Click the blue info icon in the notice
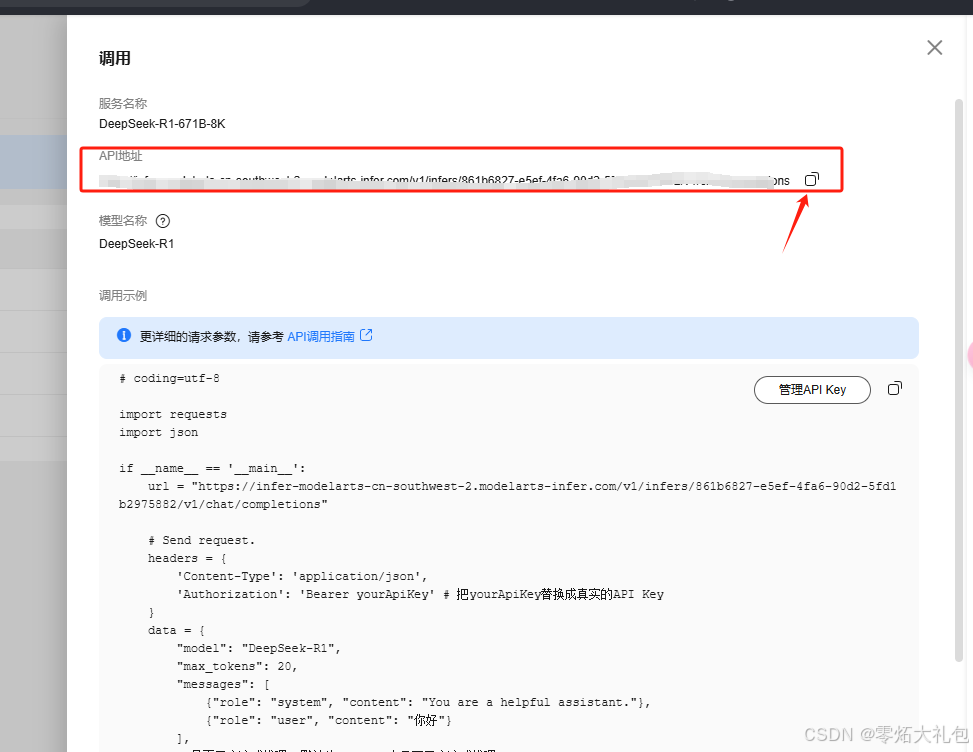 tap(123, 336)
